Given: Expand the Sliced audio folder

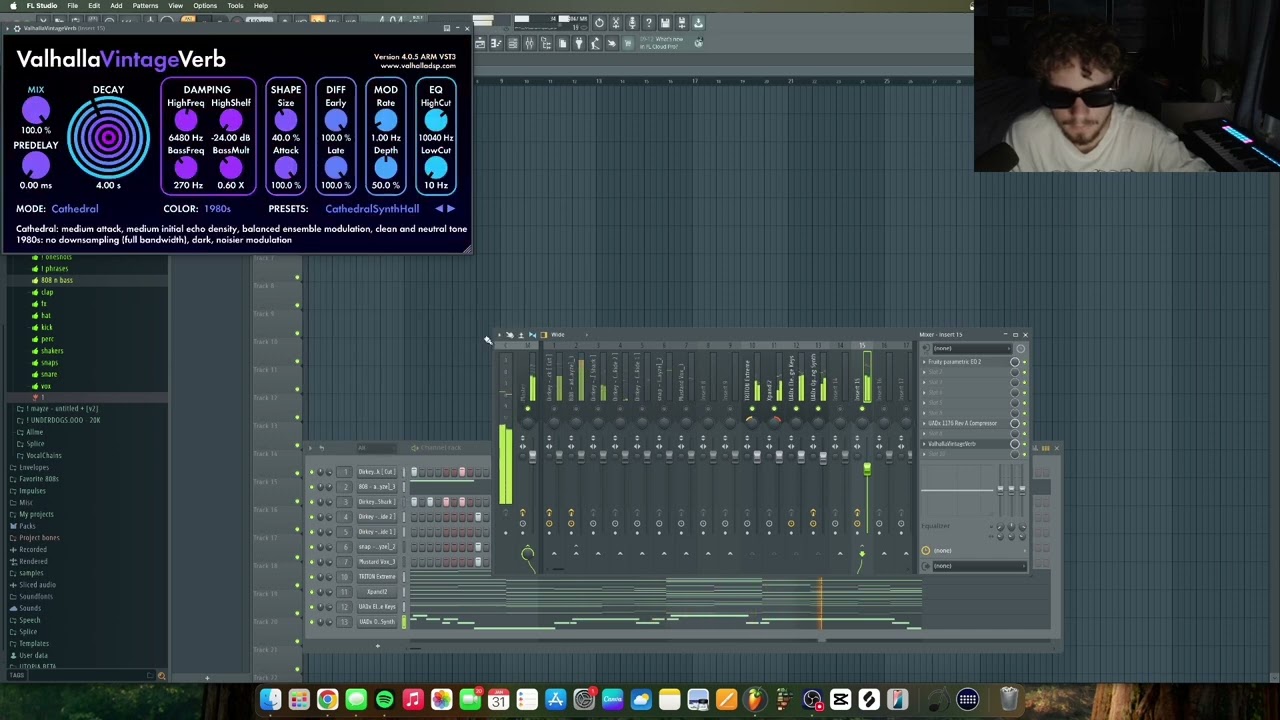Looking at the screenshot, I should click(x=37, y=584).
